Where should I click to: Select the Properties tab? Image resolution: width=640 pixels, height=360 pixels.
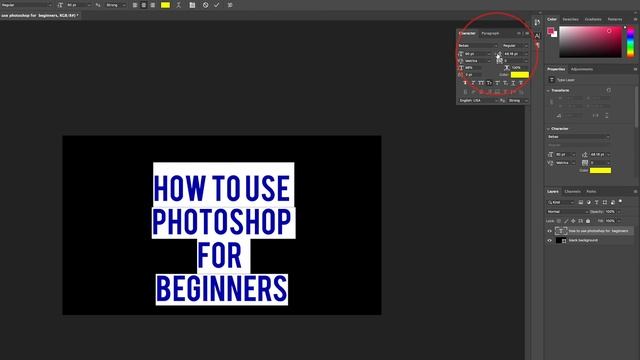[x=556, y=69]
